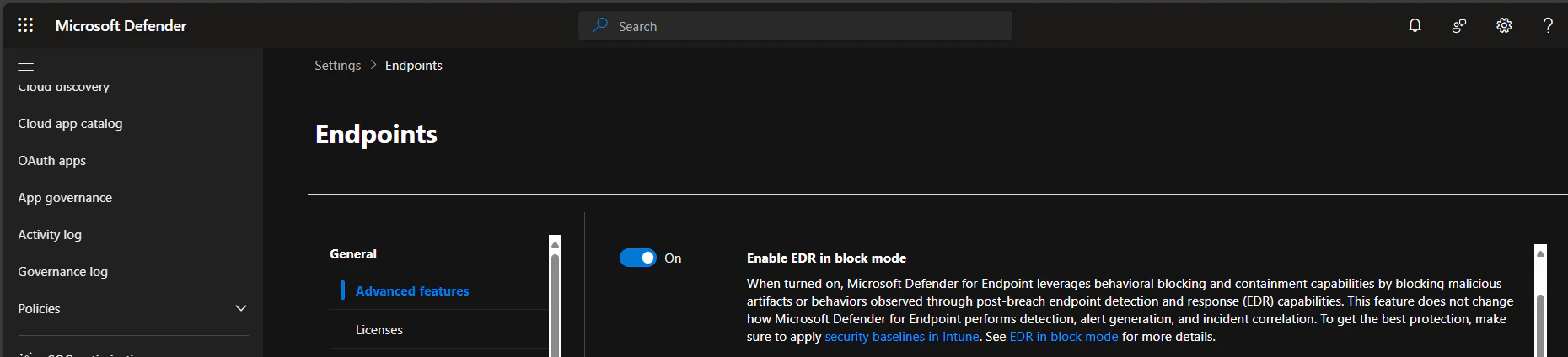Select Licenses in General settings
The image size is (1568, 357).
379,329
